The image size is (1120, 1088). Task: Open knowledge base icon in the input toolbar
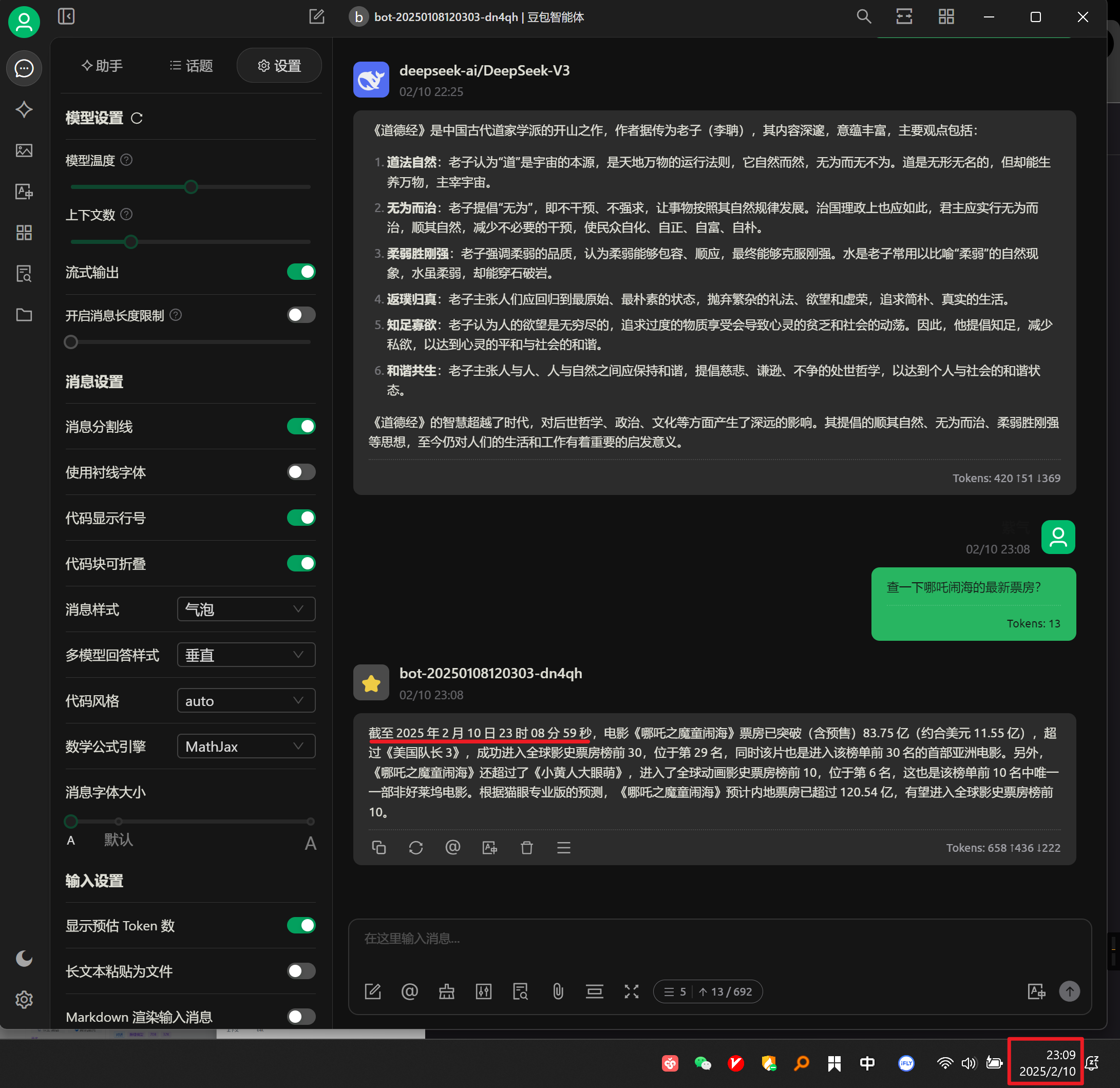pos(521,991)
